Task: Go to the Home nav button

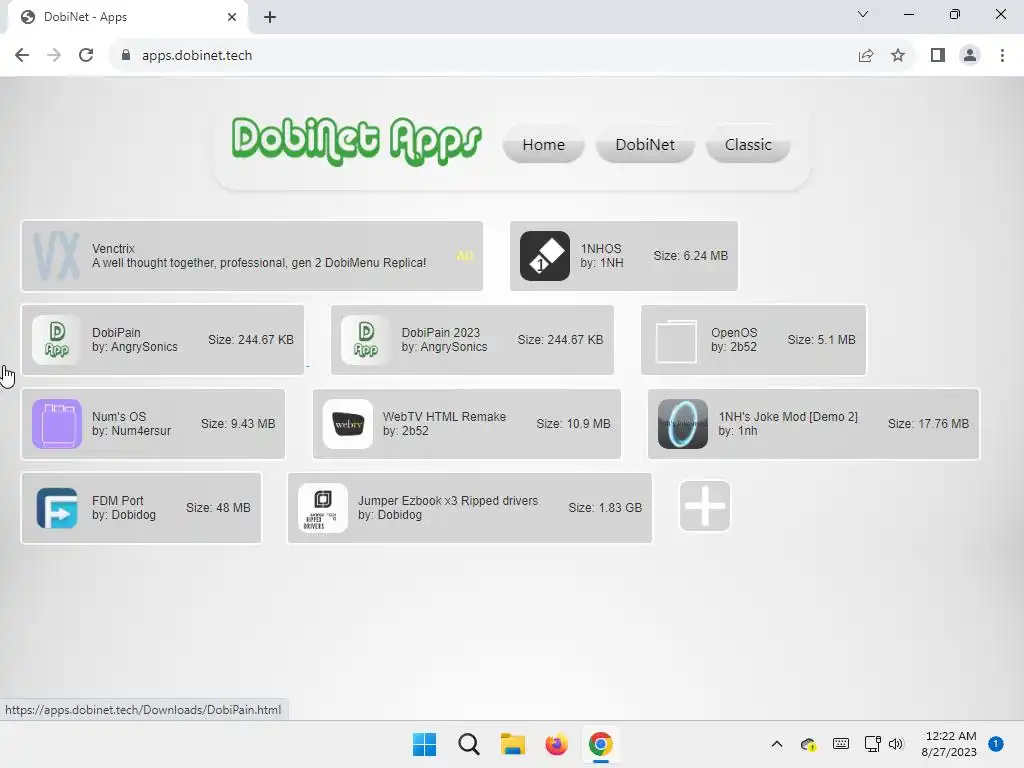Action: coord(543,144)
